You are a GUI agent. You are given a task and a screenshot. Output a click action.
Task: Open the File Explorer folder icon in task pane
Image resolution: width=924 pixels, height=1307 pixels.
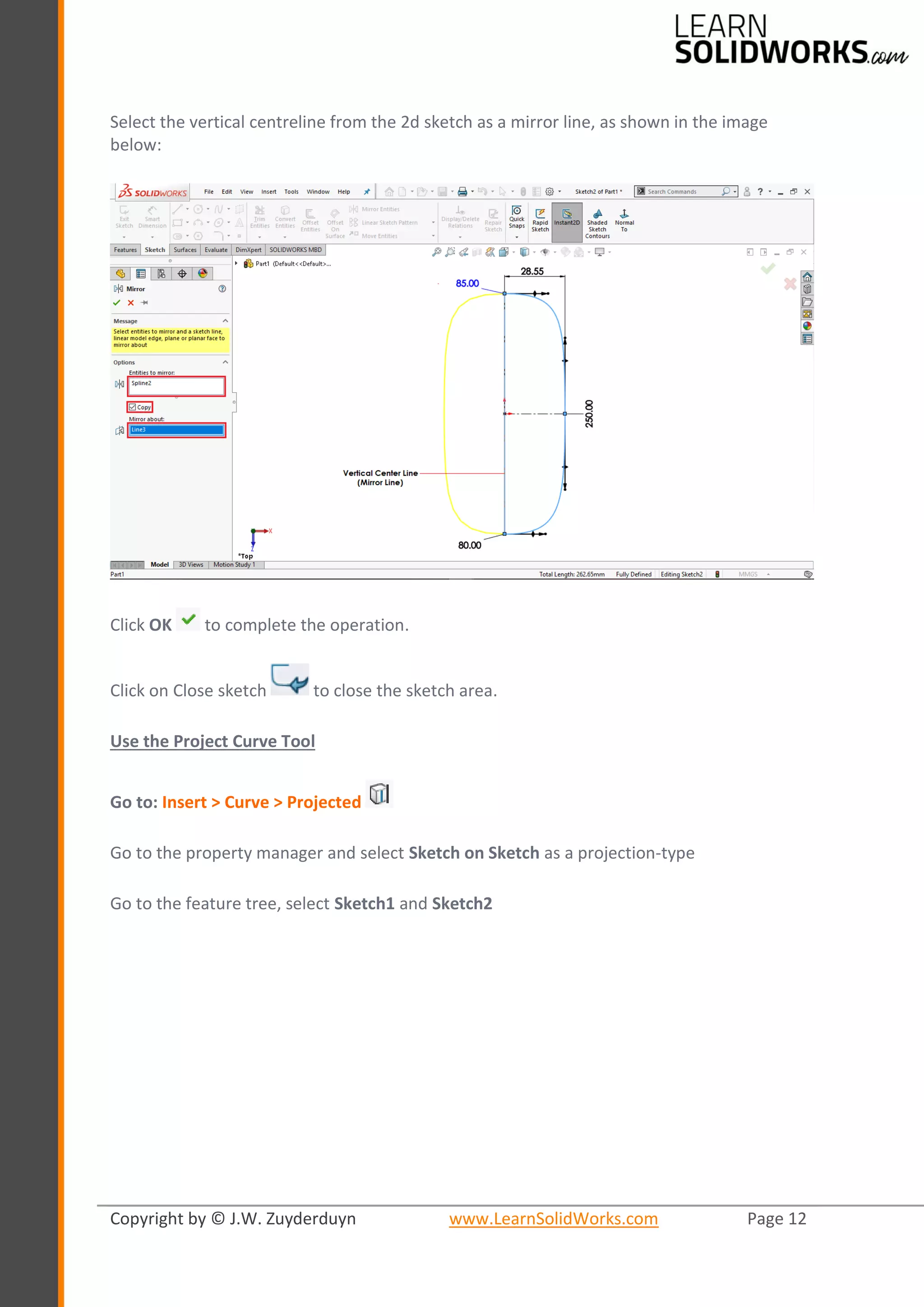807,302
